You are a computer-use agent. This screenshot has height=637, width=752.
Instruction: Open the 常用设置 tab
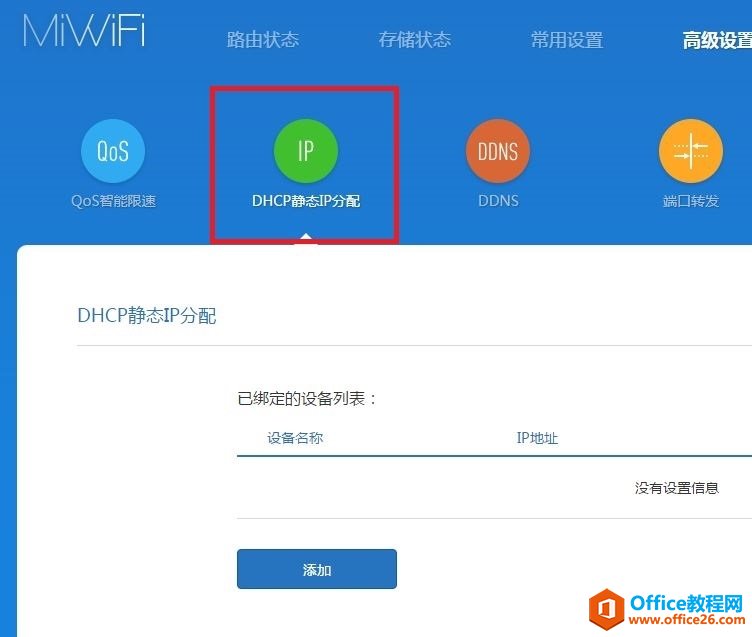point(567,40)
